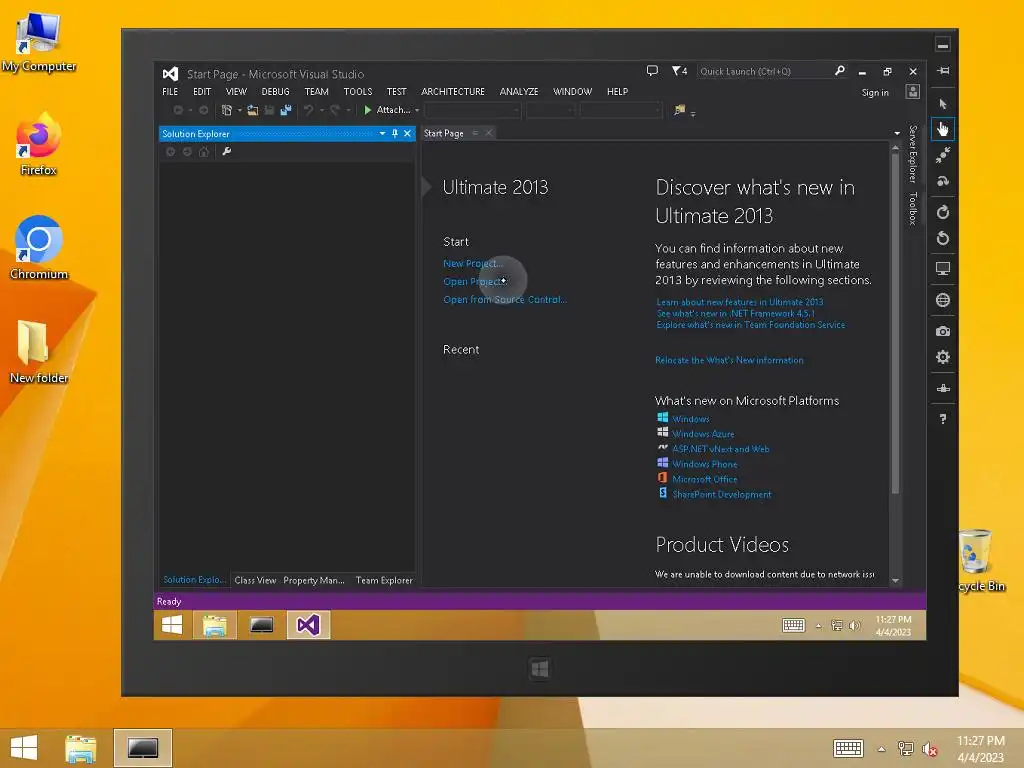Screen dimensions: 1024x768
Task: Take screenshot with camera icon in sidebar
Action: click(942, 331)
